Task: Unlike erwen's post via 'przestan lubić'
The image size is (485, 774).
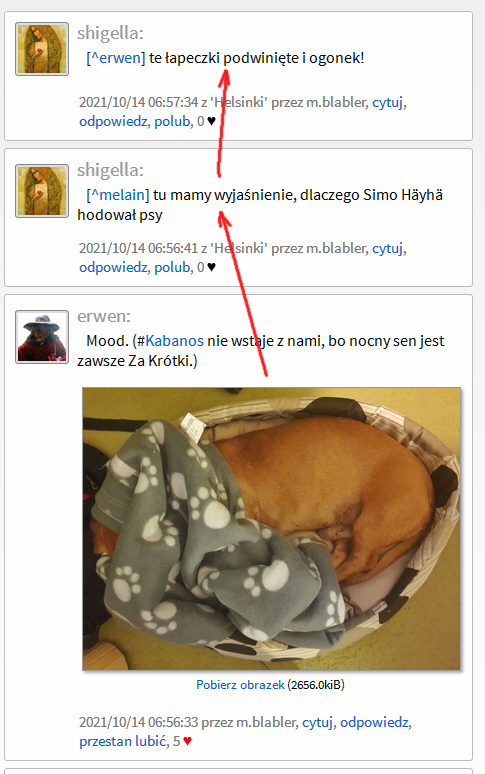Action: [x=122, y=741]
